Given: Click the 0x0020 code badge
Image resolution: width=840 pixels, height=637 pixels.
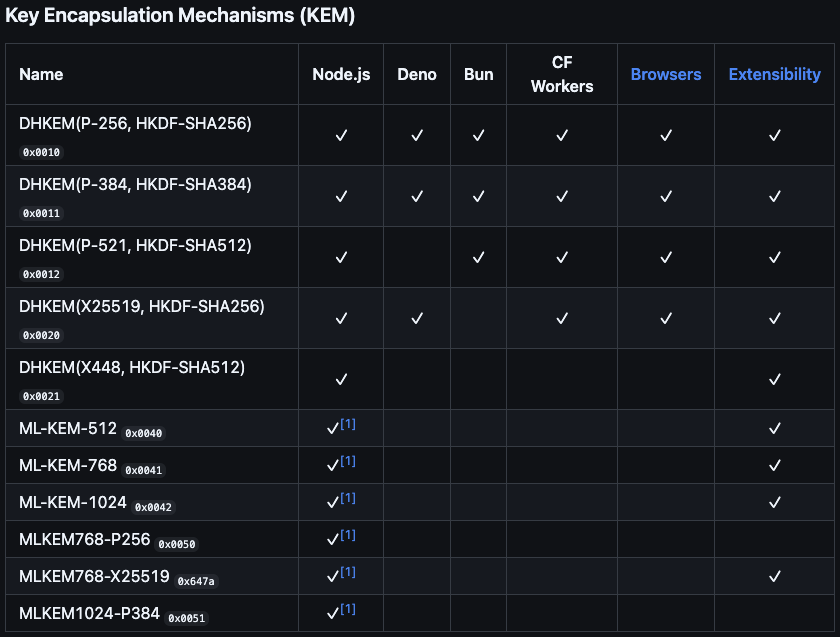Looking at the screenshot, I should coord(41,335).
